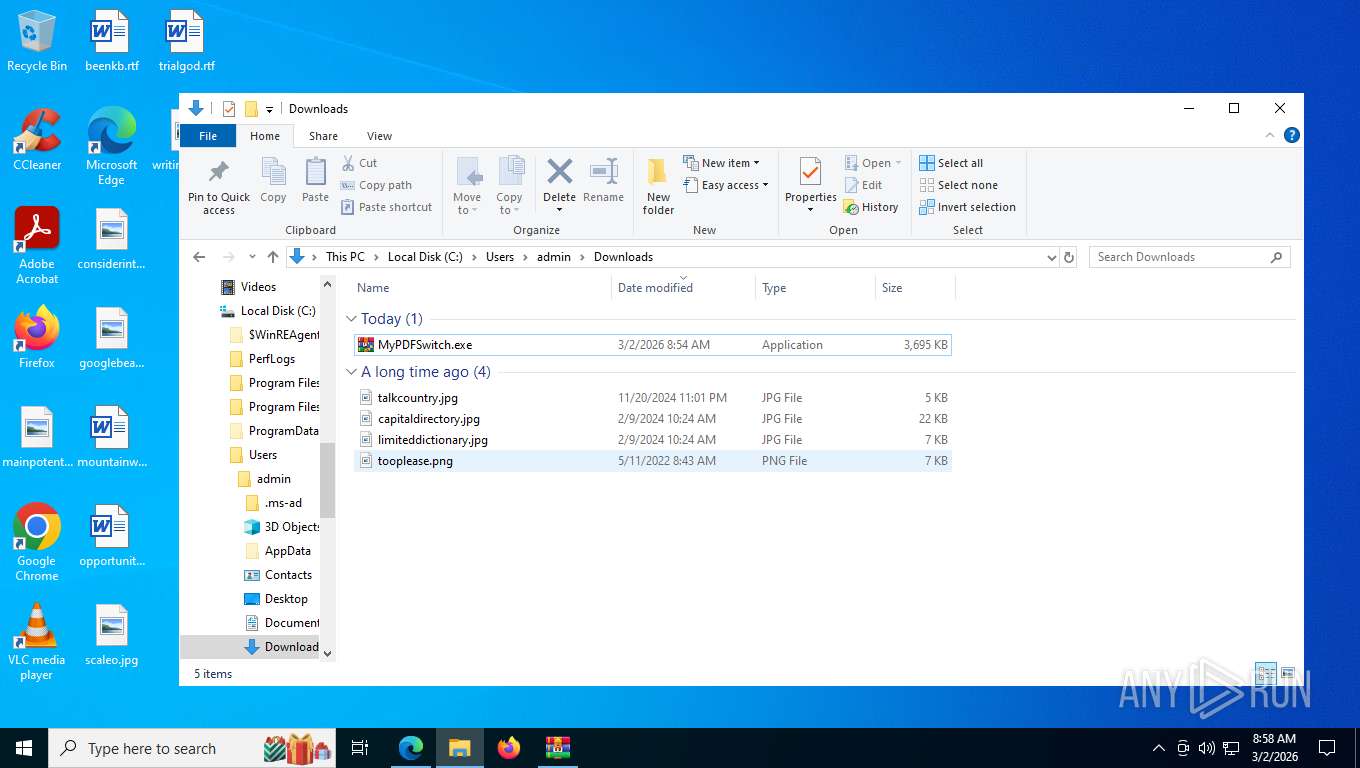Click the Edit command in Open group
The image size is (1360, 768).
coord(863,185)
